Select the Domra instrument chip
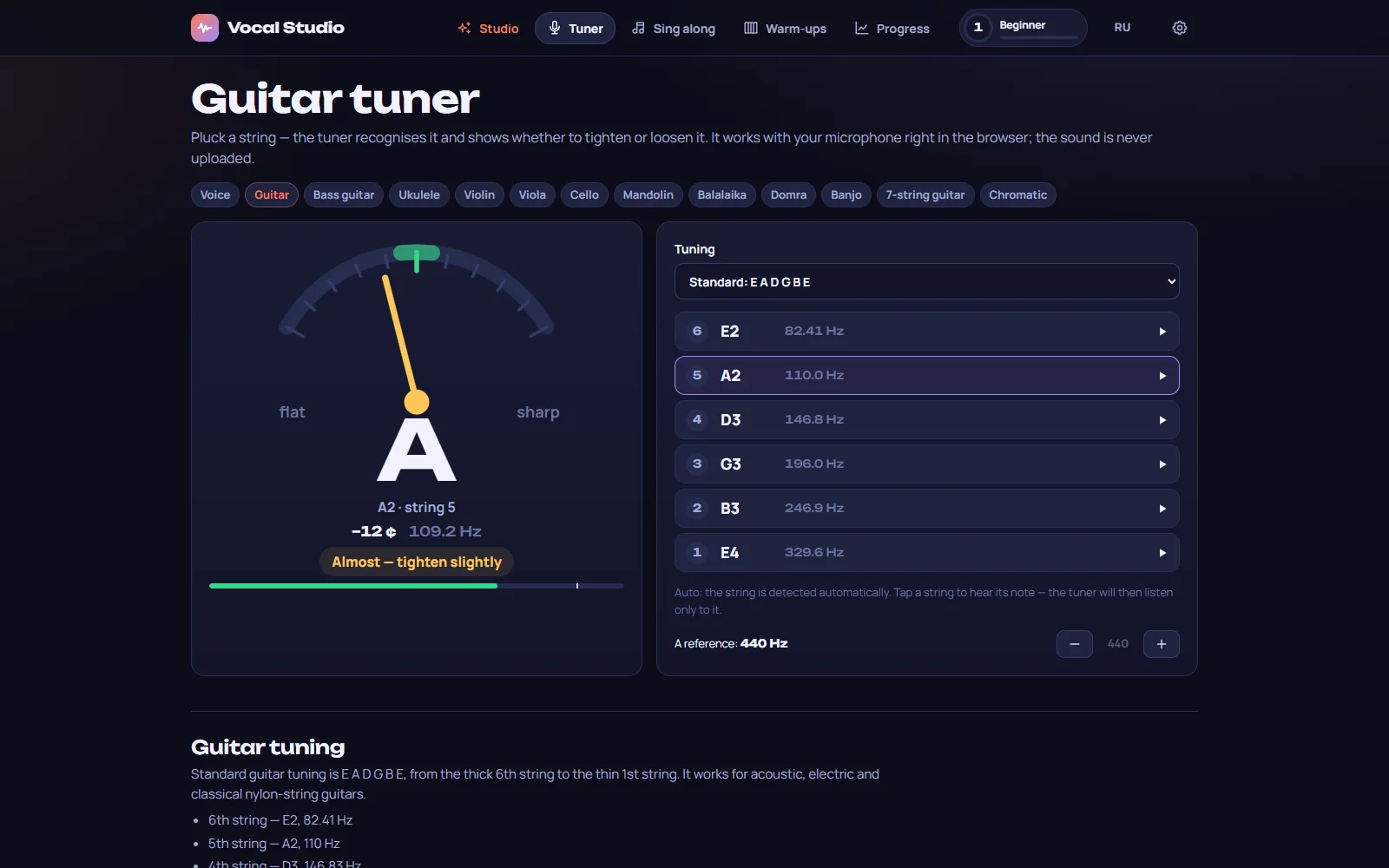The height and width of the screenshot is (868, 1389). pos(788,194)
